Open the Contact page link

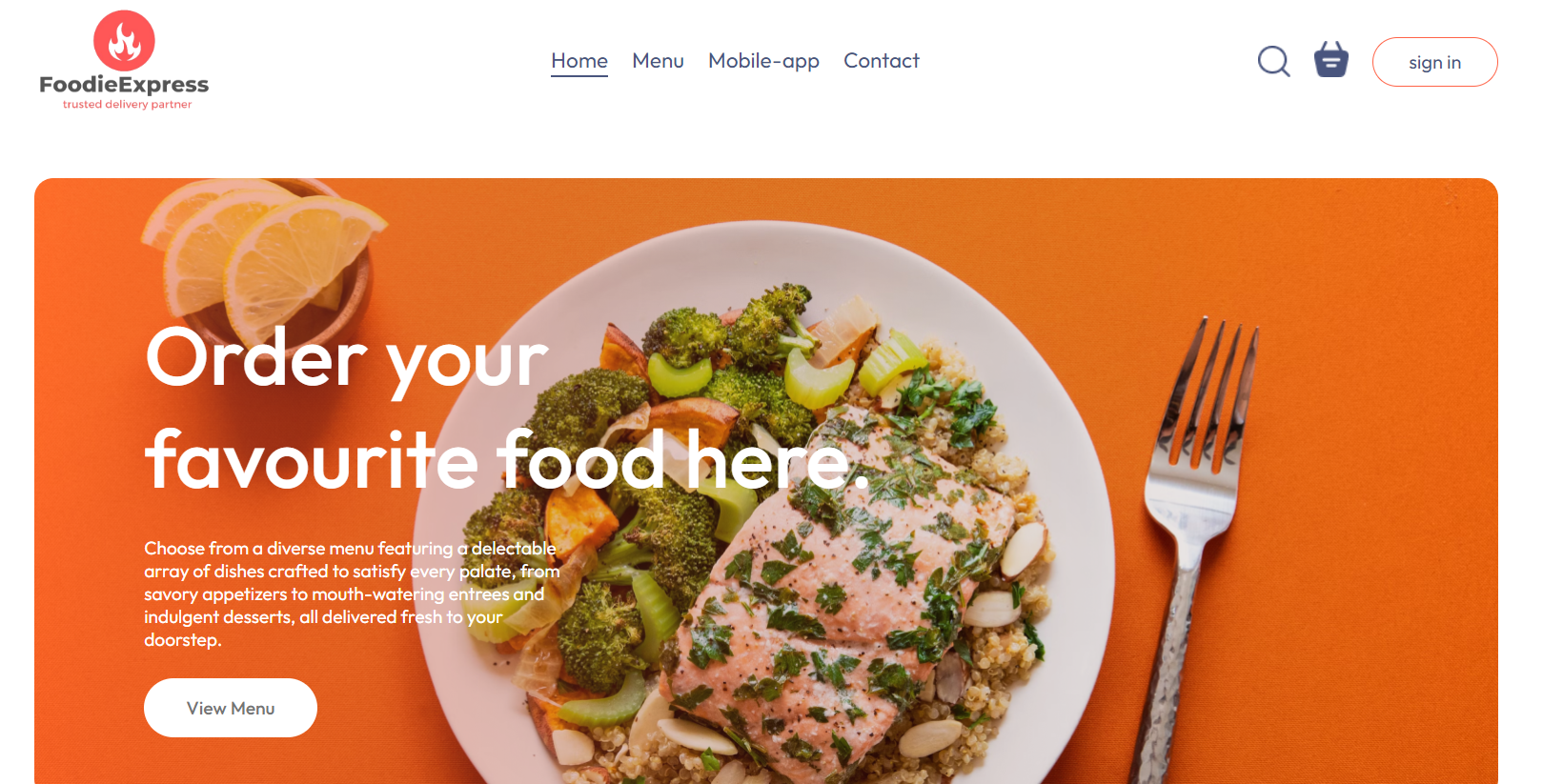click(x=882, y=61)
